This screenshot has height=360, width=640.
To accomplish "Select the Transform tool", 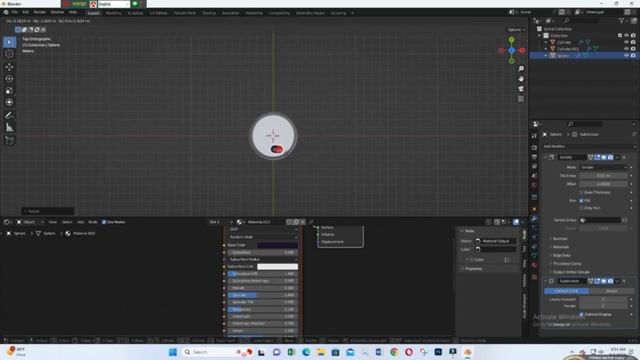I will 9,102.
